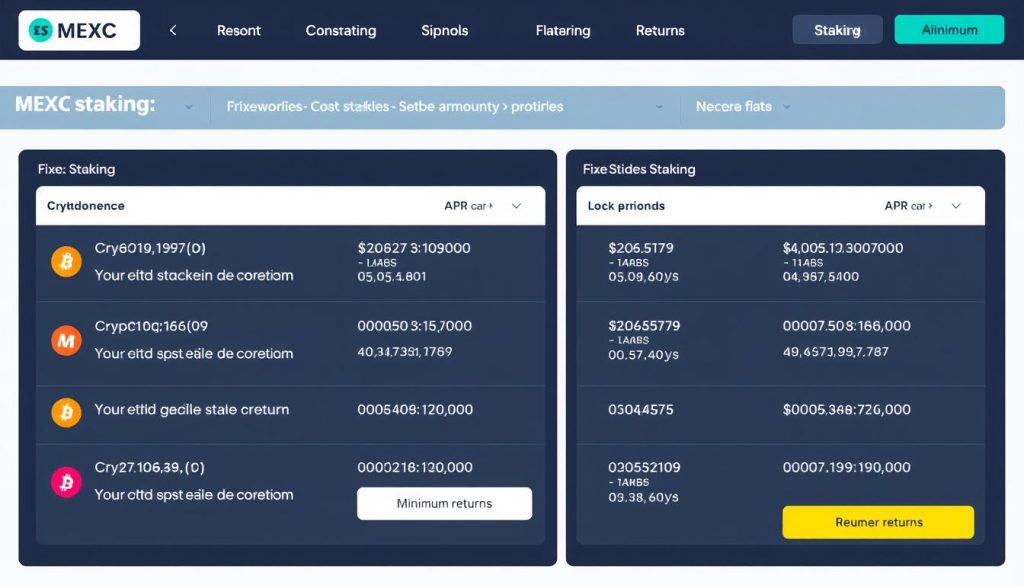Click the chevron beside Necere flats
1024x585 pixels.
point(788,107)
